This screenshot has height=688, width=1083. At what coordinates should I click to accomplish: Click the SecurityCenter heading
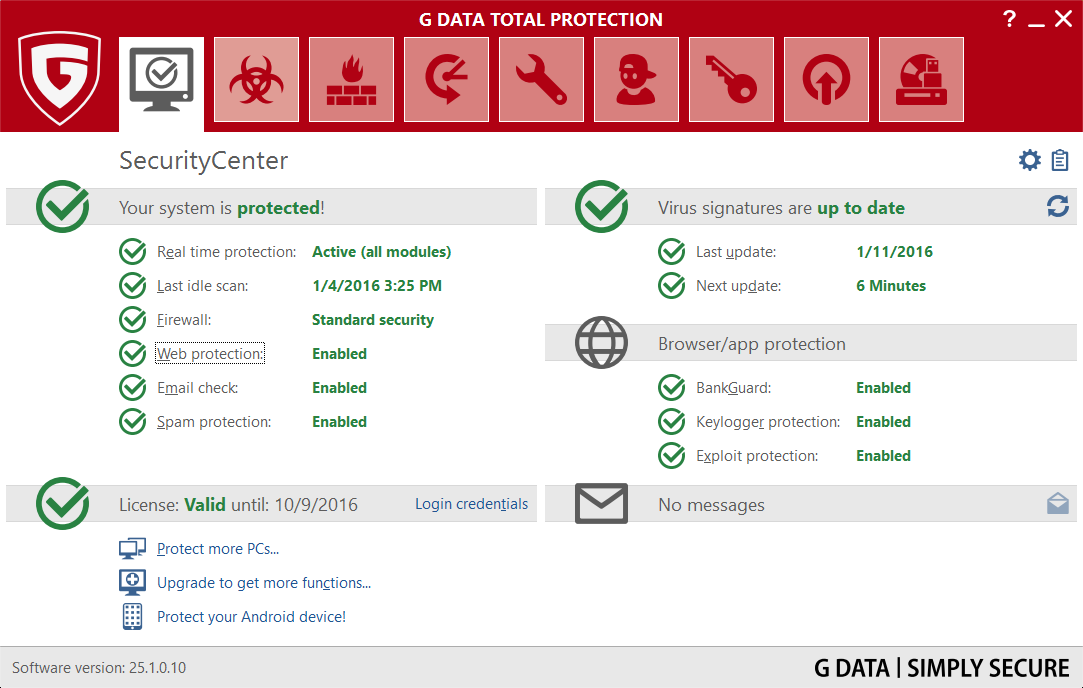(x=204, y=160)
